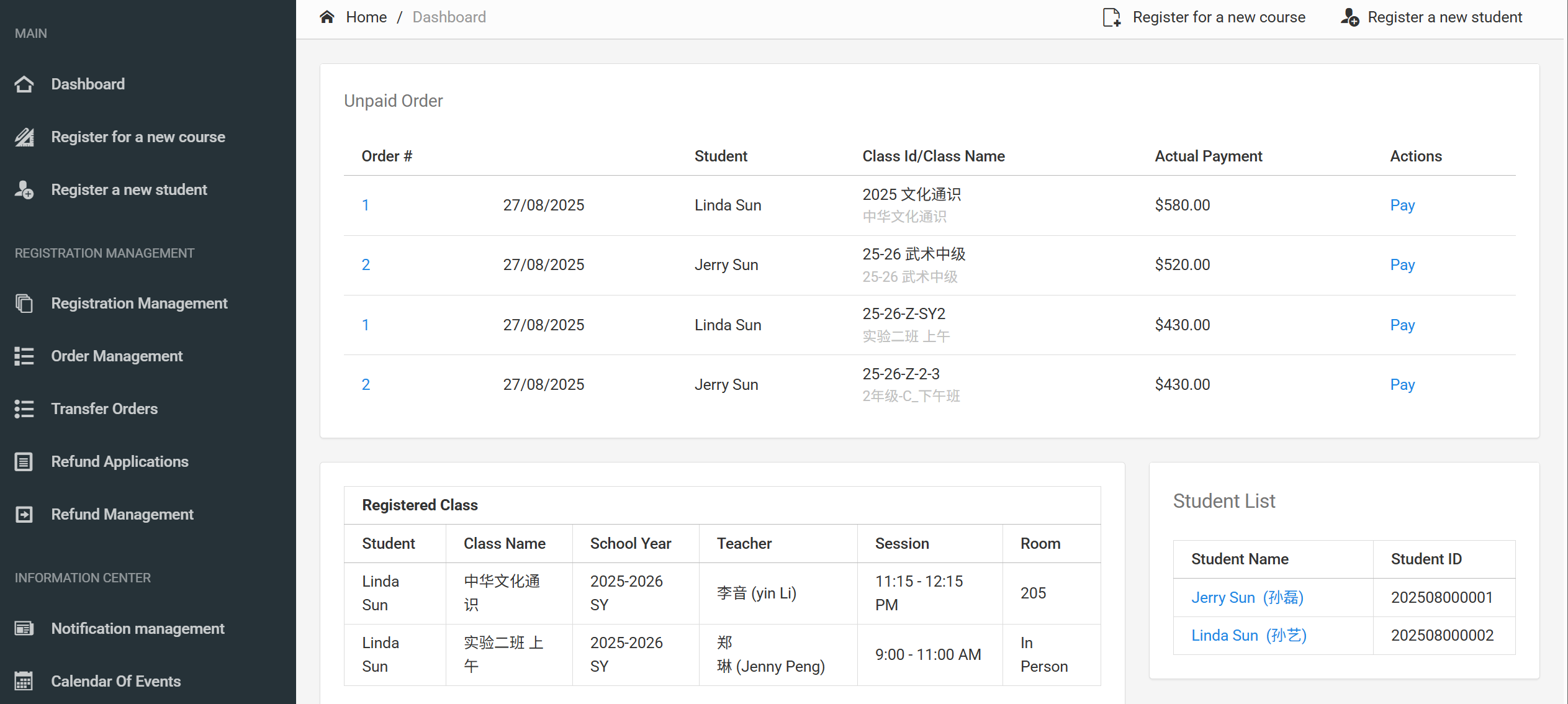Image resolution: width=1568 pixels, height=704 pixels.
Task: Open Linda Sun in Student List
Action: tap(1248, 635)
